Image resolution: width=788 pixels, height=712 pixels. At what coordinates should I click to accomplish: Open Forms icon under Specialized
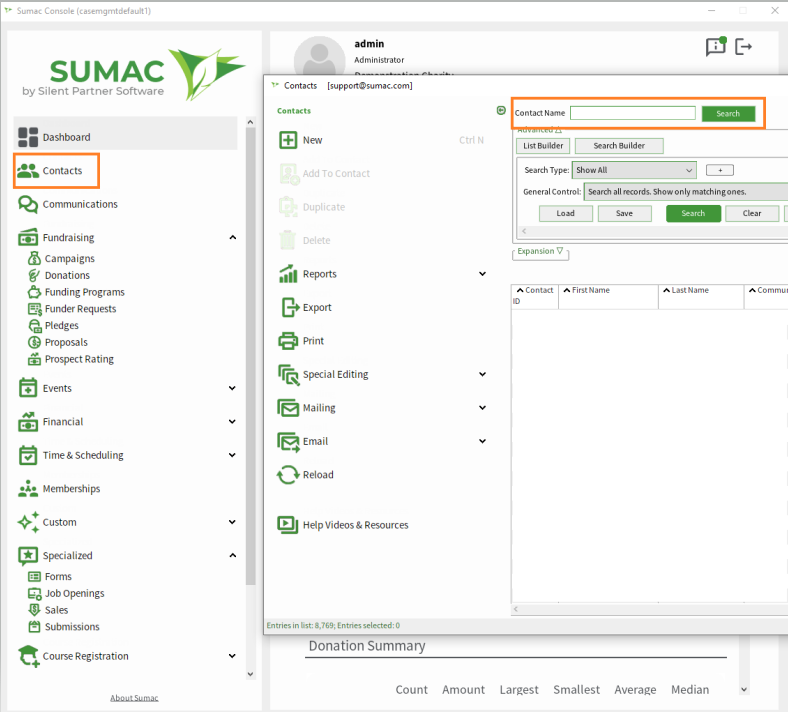coord(34,576)
